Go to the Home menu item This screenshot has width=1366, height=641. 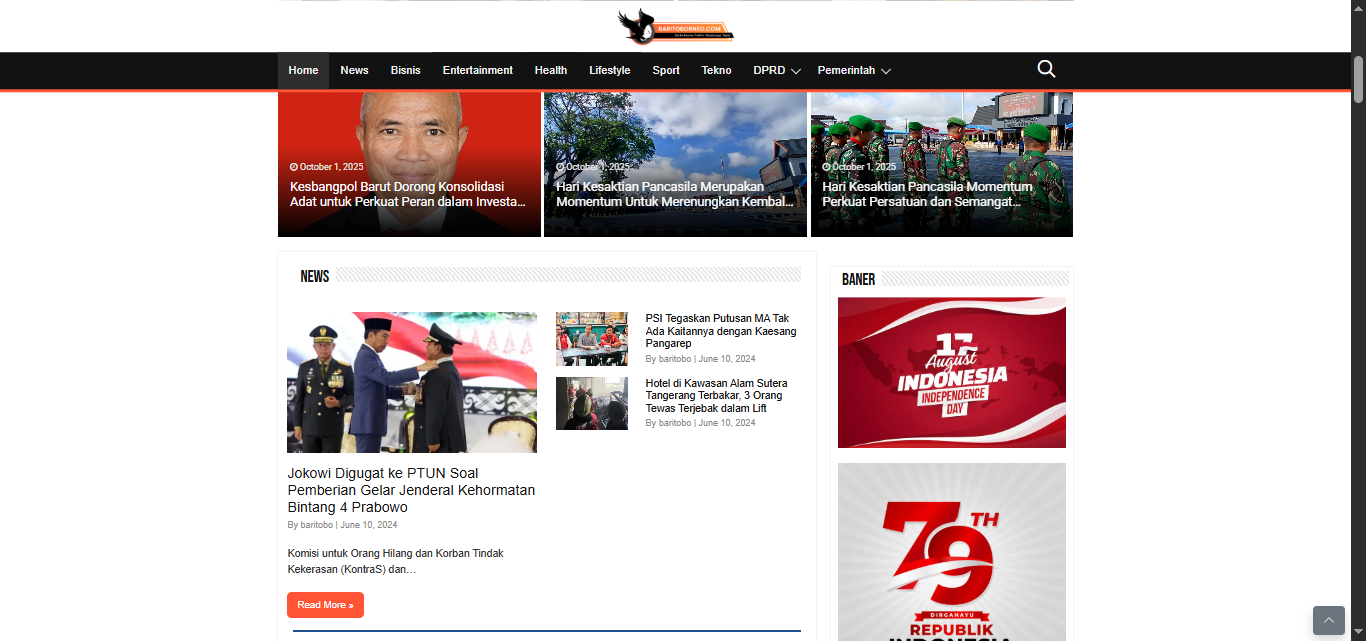[303, 71]
